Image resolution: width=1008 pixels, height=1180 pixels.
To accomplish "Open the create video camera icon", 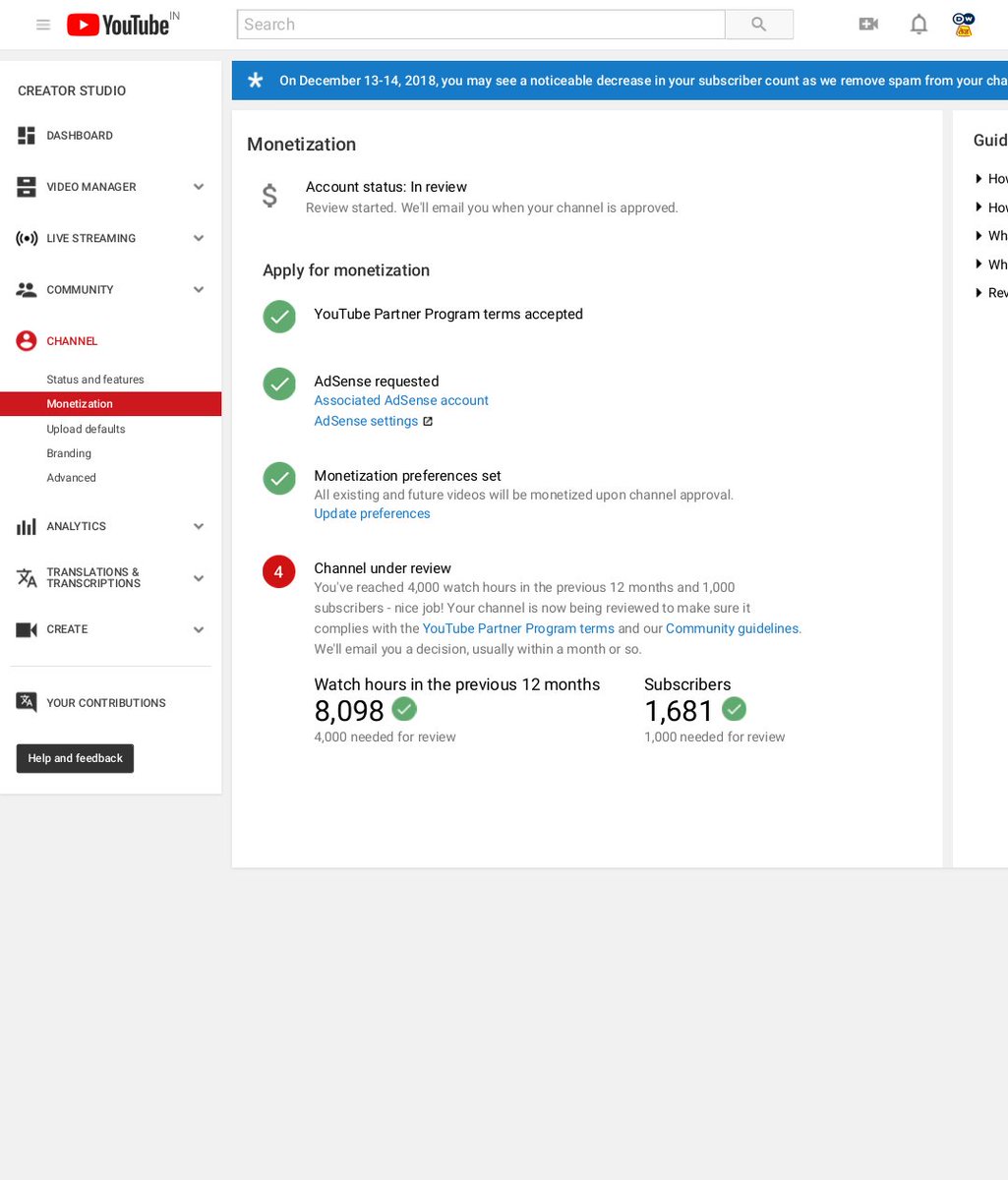I will (868, 25).
